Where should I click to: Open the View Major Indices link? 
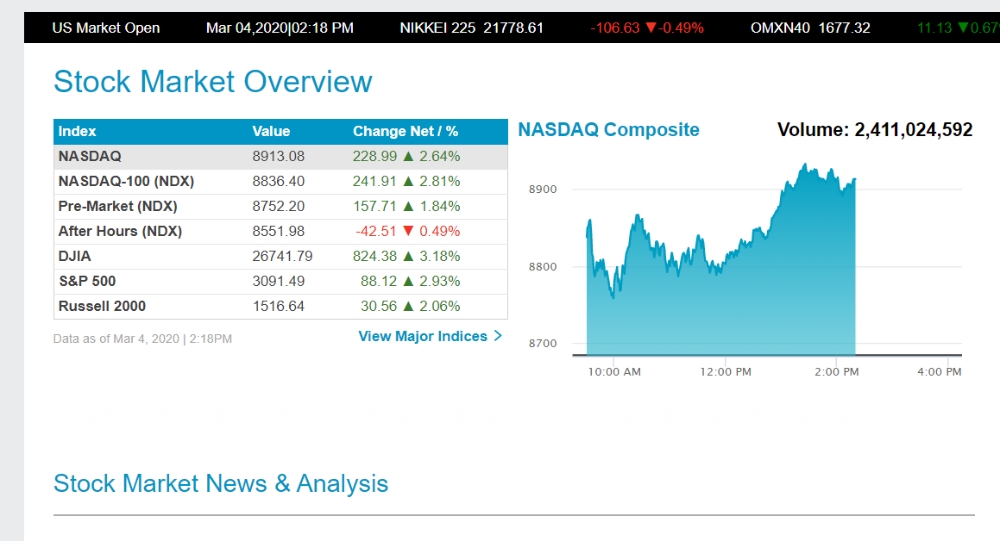click(x=423, y=337)
